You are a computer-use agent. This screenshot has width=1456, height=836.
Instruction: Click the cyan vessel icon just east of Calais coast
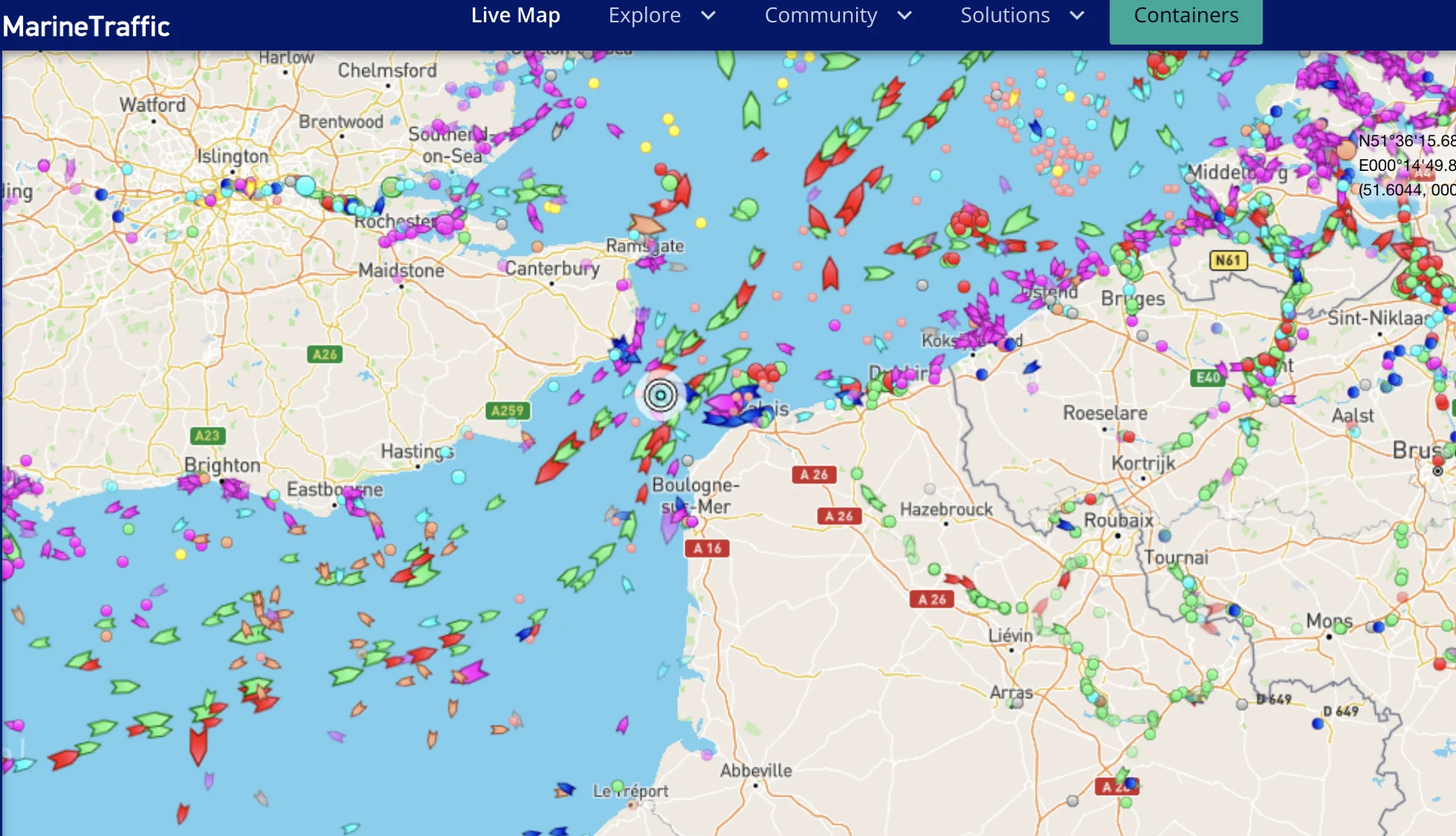pyautogui.click(x=804, y=416)
